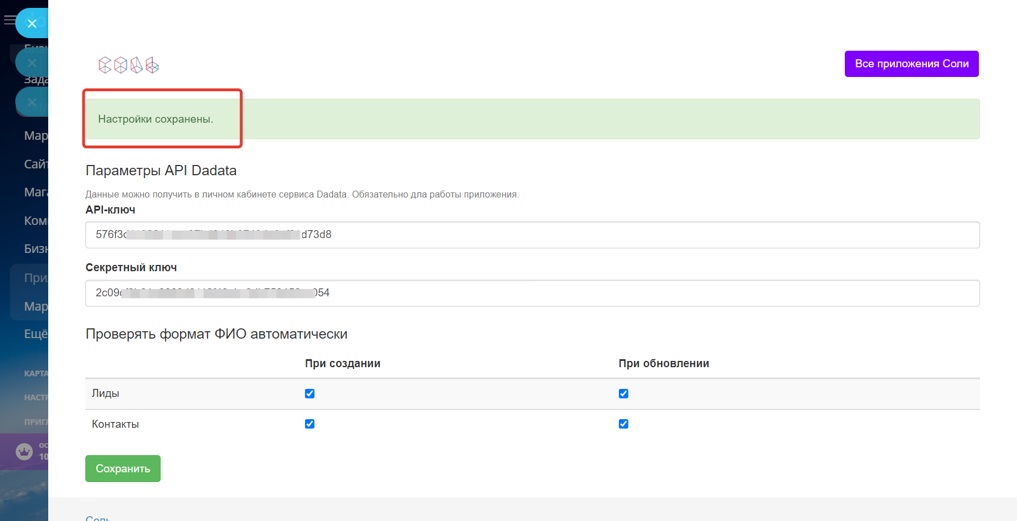Screen dimensions: 1017x521
Task: Open Бизнес-процессы sidebar item
Action: coord(36,249)
